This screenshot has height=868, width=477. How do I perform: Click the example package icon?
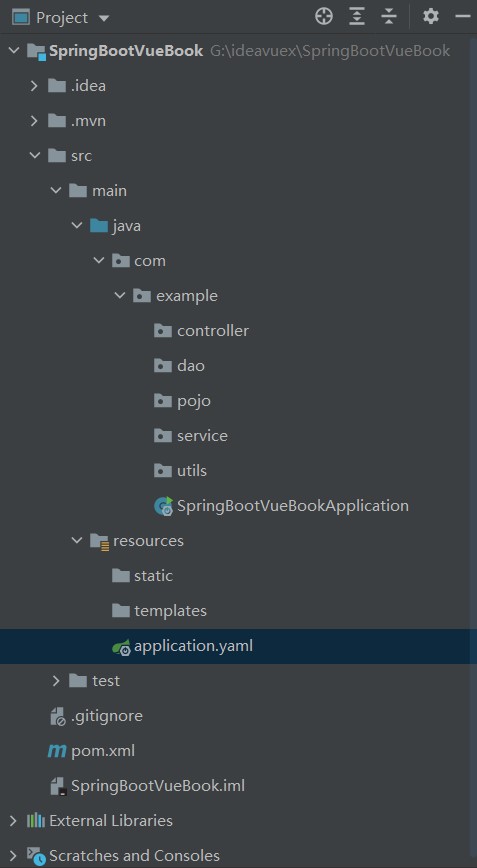[142, 295]
